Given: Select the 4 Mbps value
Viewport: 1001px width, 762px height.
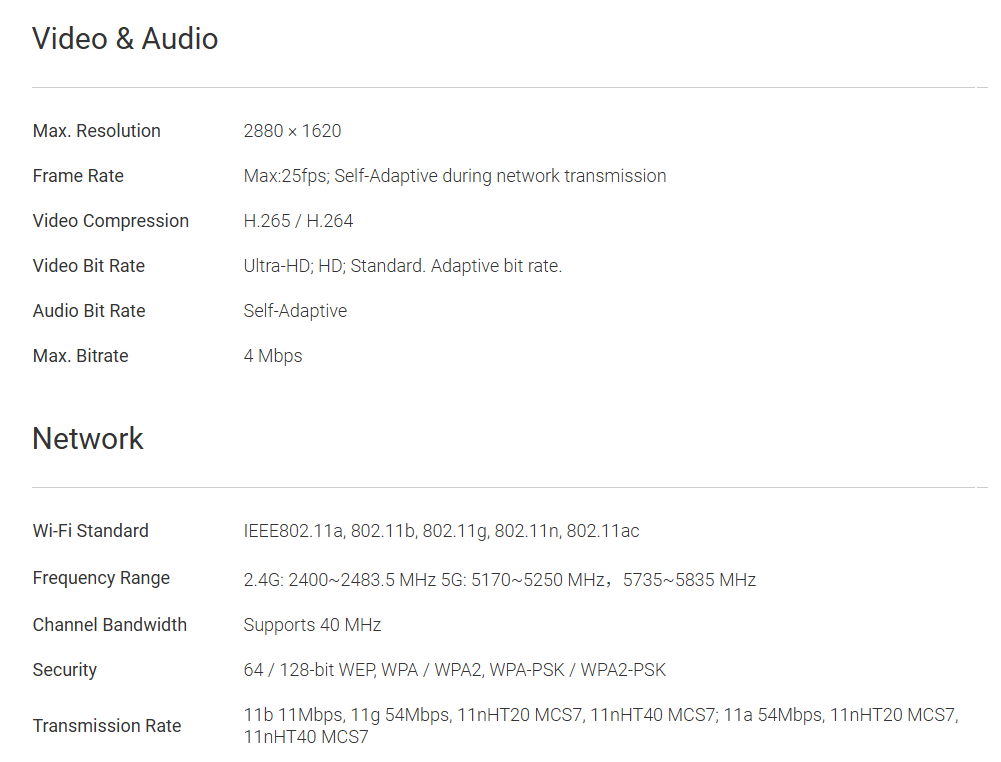Looking at the screenshot, I should click(272, 356).
